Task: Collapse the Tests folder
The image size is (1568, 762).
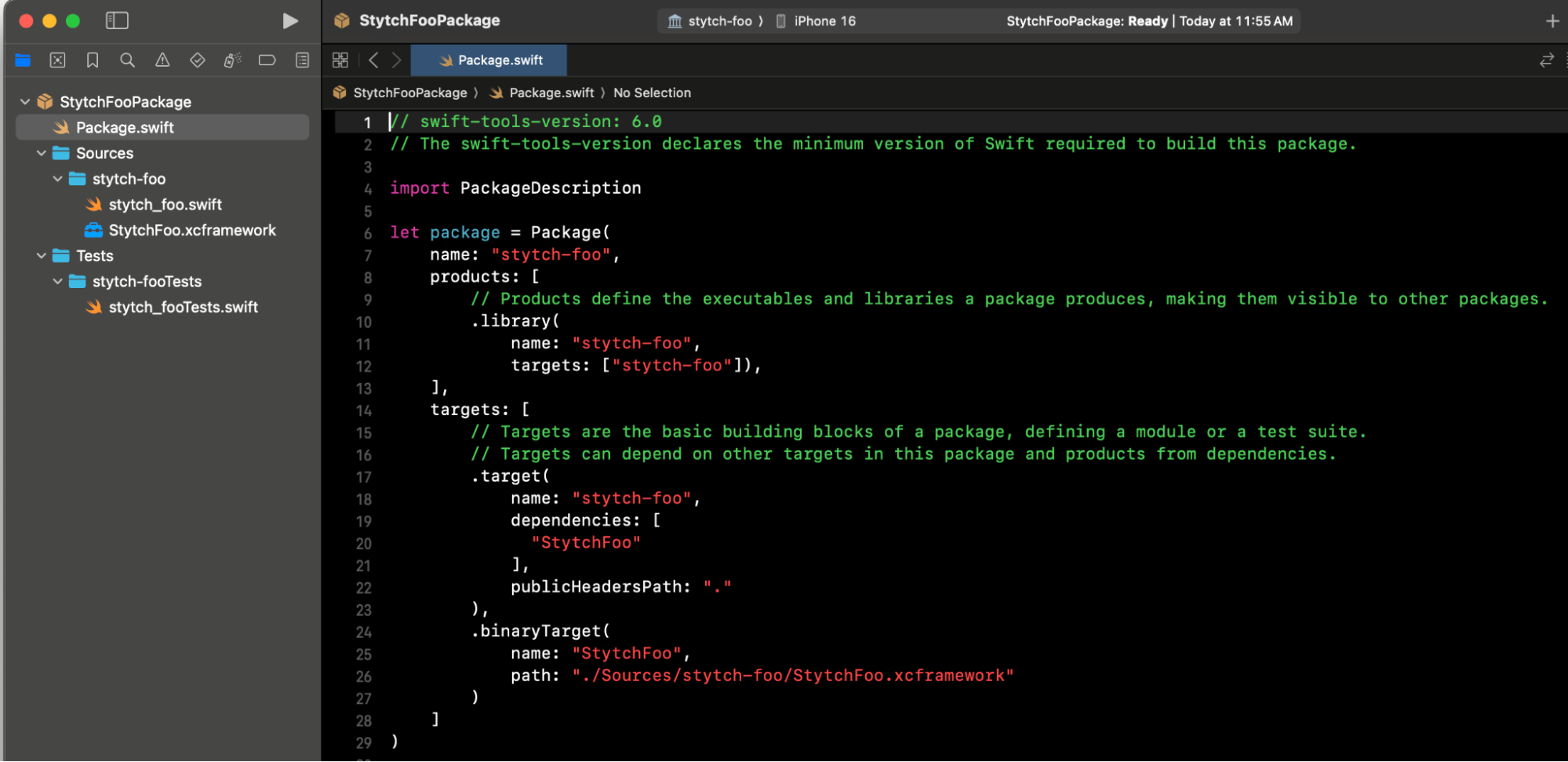Action: pyautogui.click(x=42, y=256)
